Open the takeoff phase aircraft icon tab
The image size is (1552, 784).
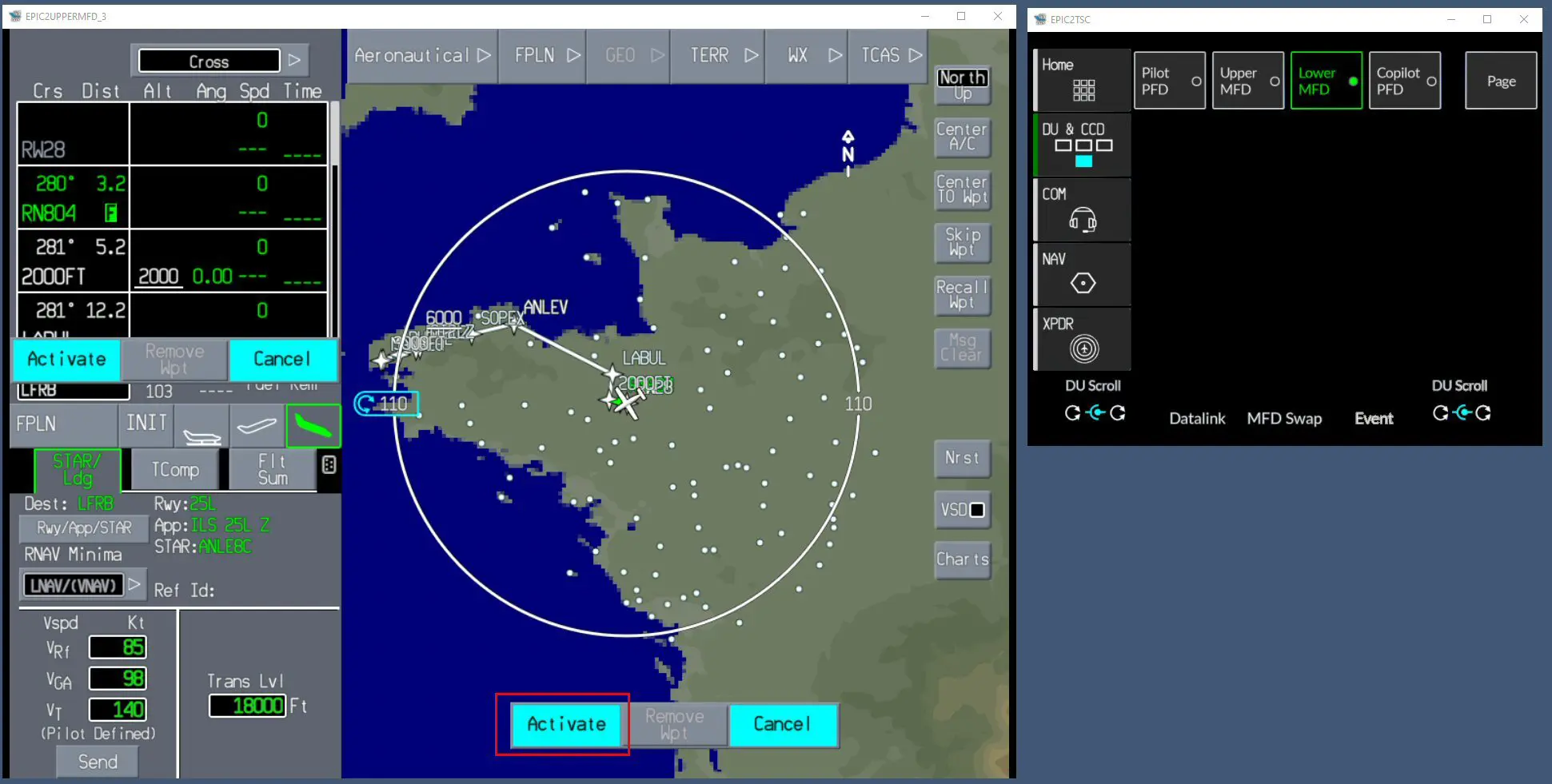click(201, 425)
